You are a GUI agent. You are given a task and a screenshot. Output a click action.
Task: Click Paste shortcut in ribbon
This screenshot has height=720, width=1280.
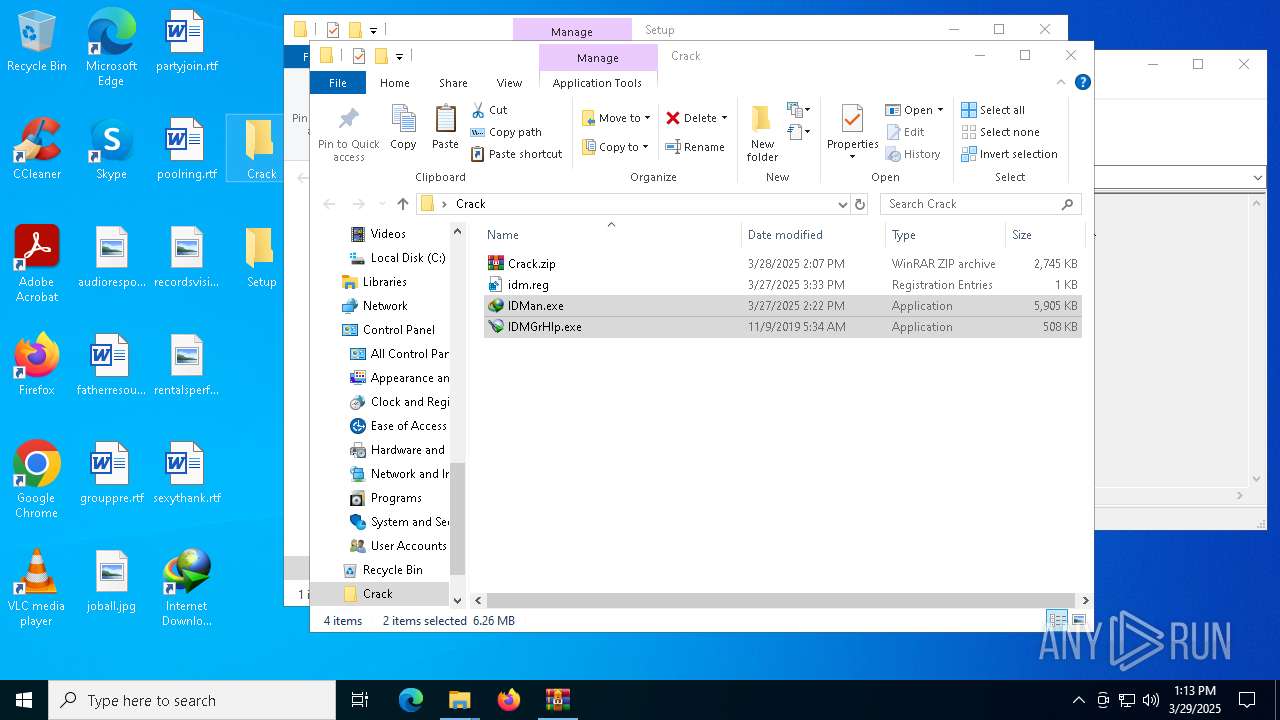click(x=517, y=154)
